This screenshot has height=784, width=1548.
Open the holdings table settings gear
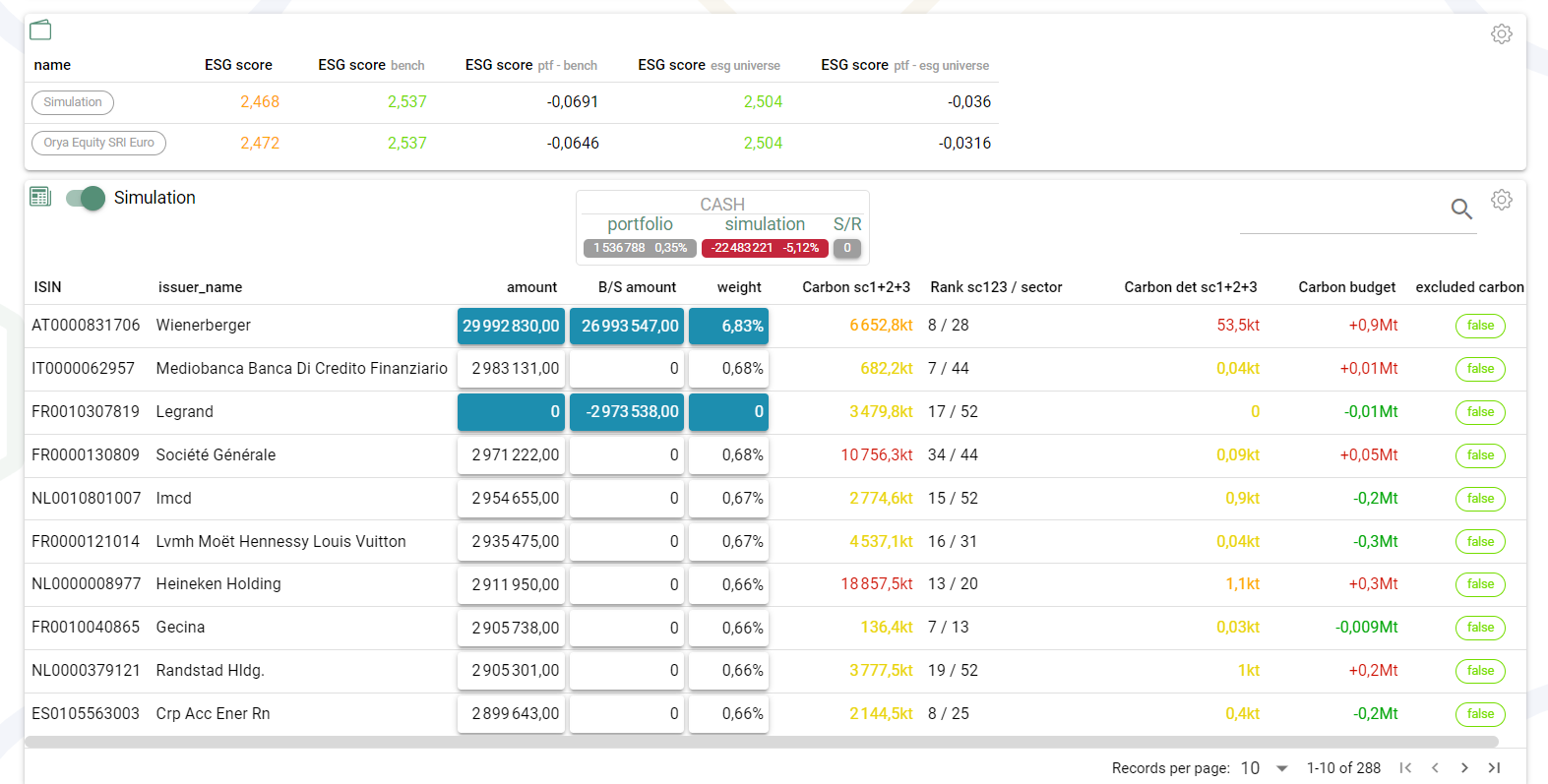click(1501, 200)
